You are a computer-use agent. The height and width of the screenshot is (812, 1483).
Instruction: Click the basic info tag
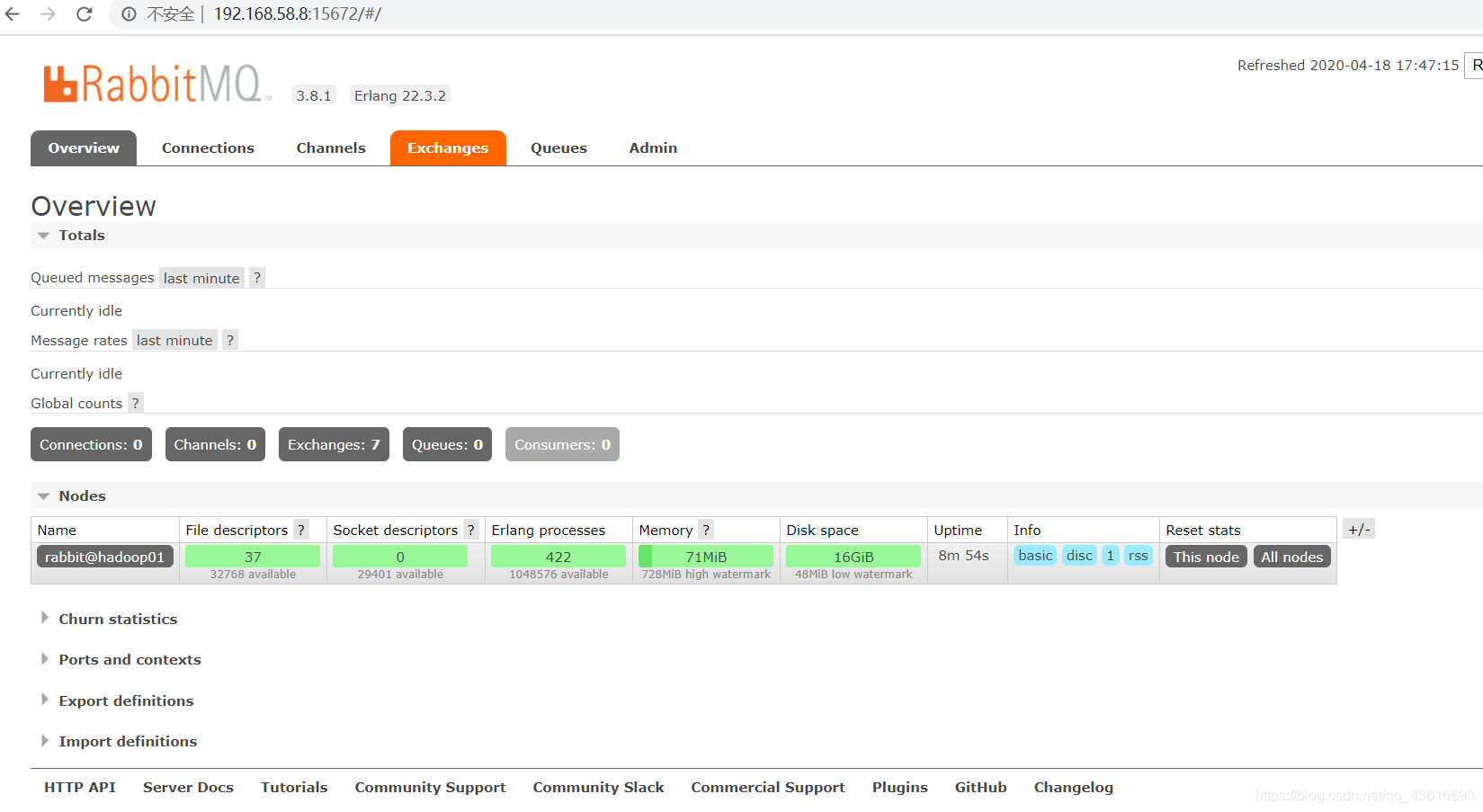point(1035,556)
